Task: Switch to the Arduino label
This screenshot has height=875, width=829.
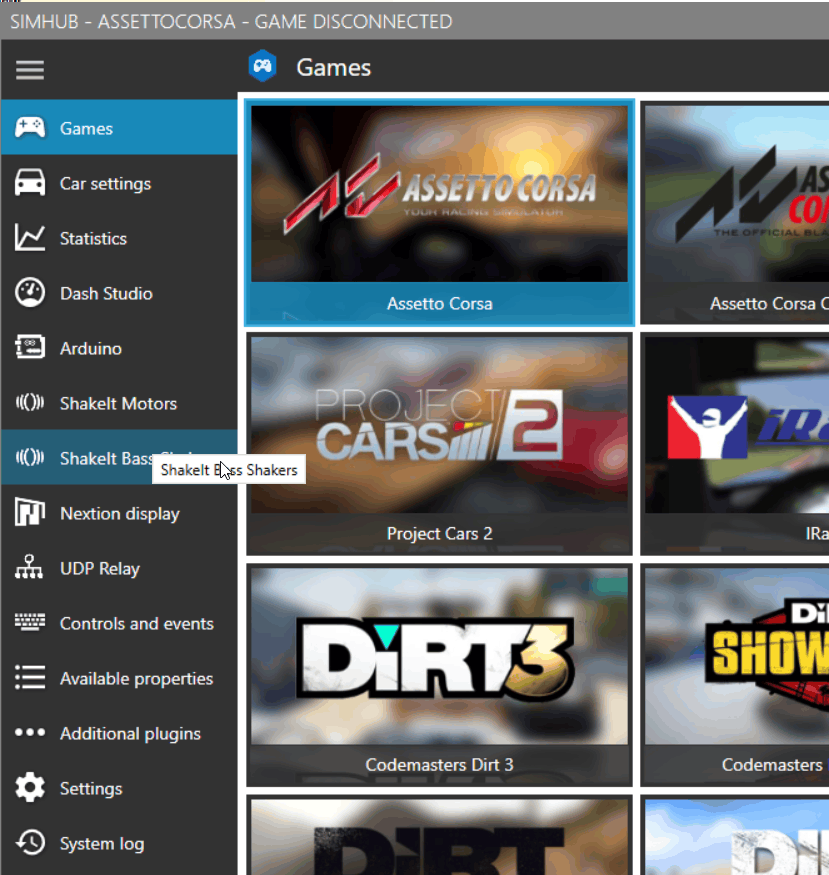Action: tap(91, 348)
